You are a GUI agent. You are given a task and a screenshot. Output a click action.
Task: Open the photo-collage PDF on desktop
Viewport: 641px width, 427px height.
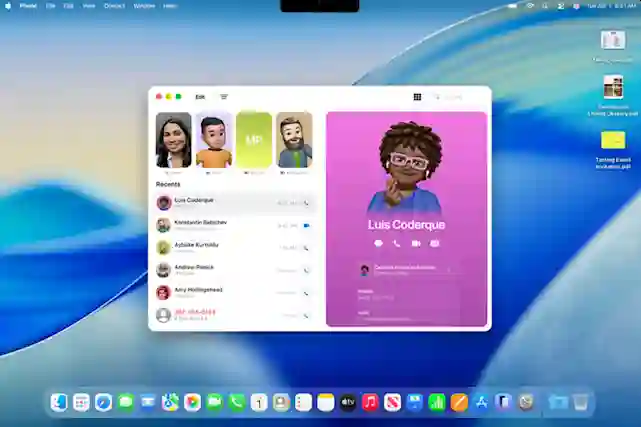[x=613, y=87]
